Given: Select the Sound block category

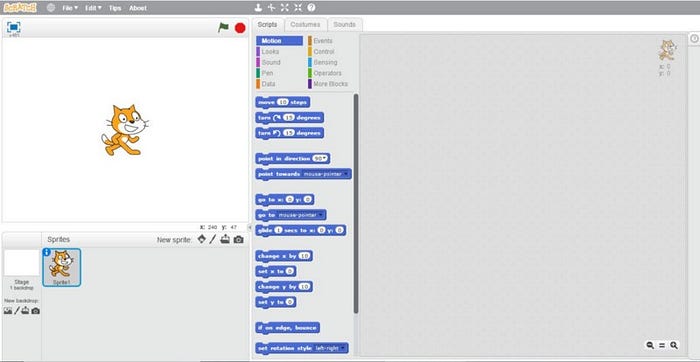Looking at the screenshot, I should pos(279,62).
